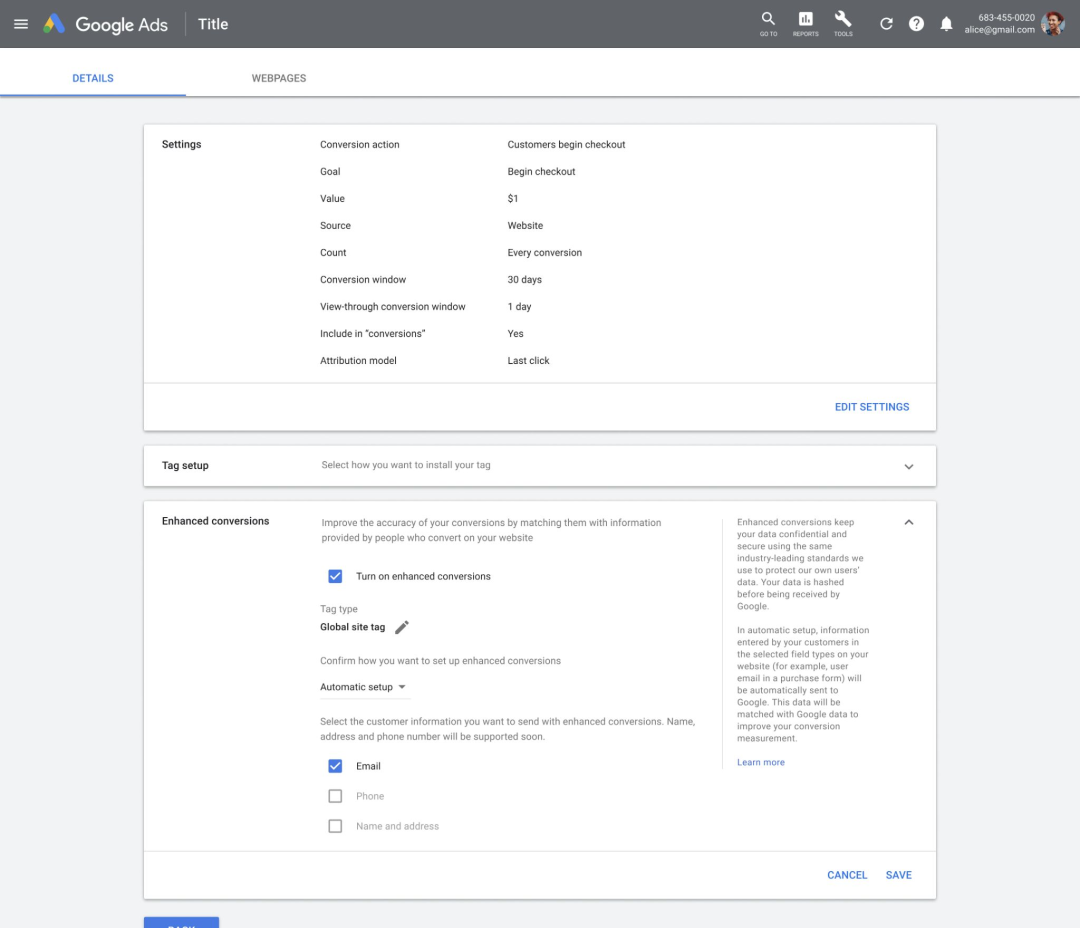Uncheck the Email checkbox

[x=335, y=766]
